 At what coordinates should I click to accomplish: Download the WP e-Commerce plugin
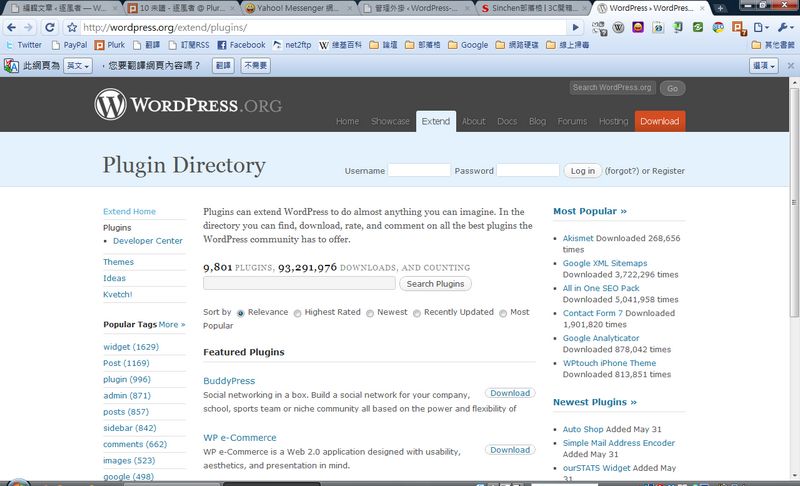[510, 450]
